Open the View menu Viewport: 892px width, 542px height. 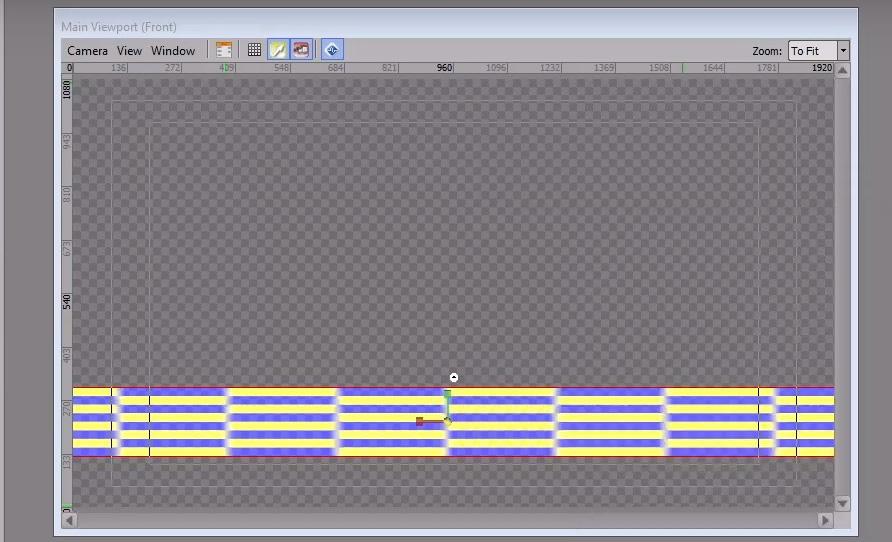pyautogui.click(x=129, y=51)
